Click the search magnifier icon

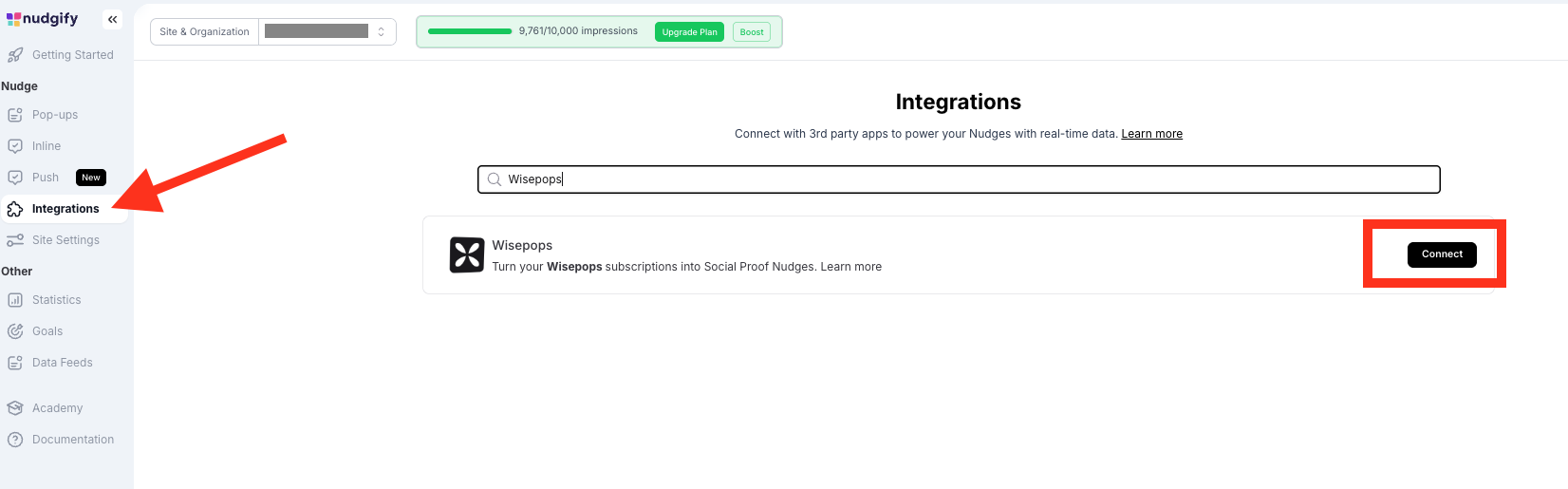click(x=495, y=179)
